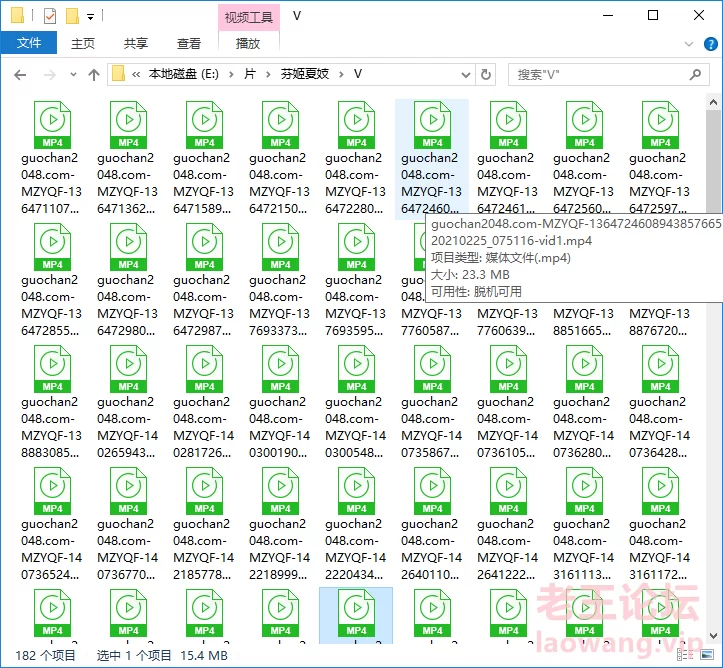Screen dimensions: 723x668
Task: Click file name text ending 8851665...
Action: [583, 322]
